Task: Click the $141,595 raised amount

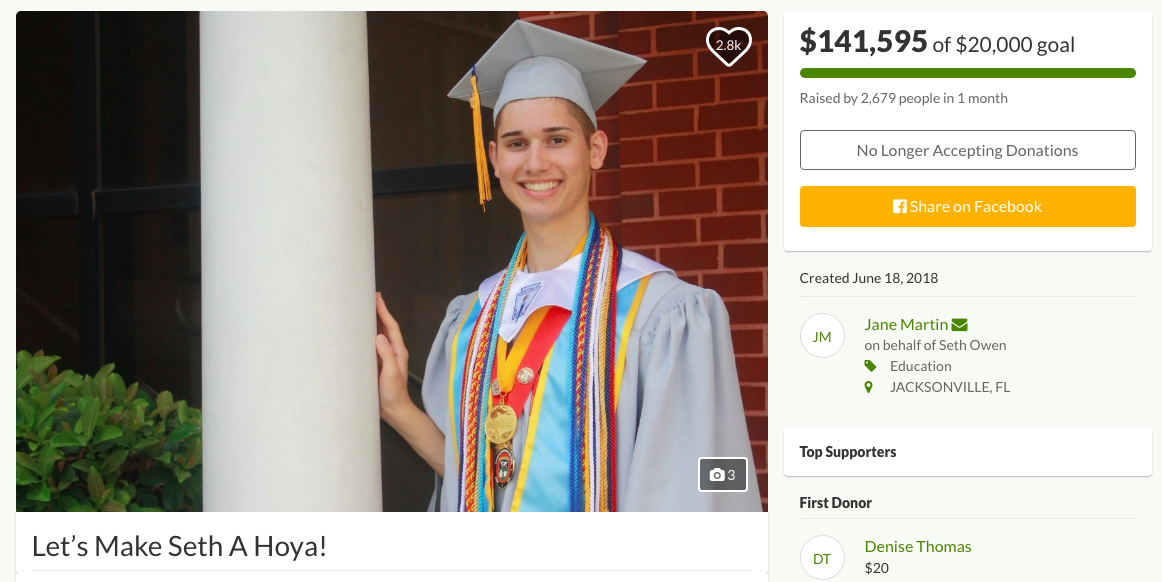Action: click(863, 42)
